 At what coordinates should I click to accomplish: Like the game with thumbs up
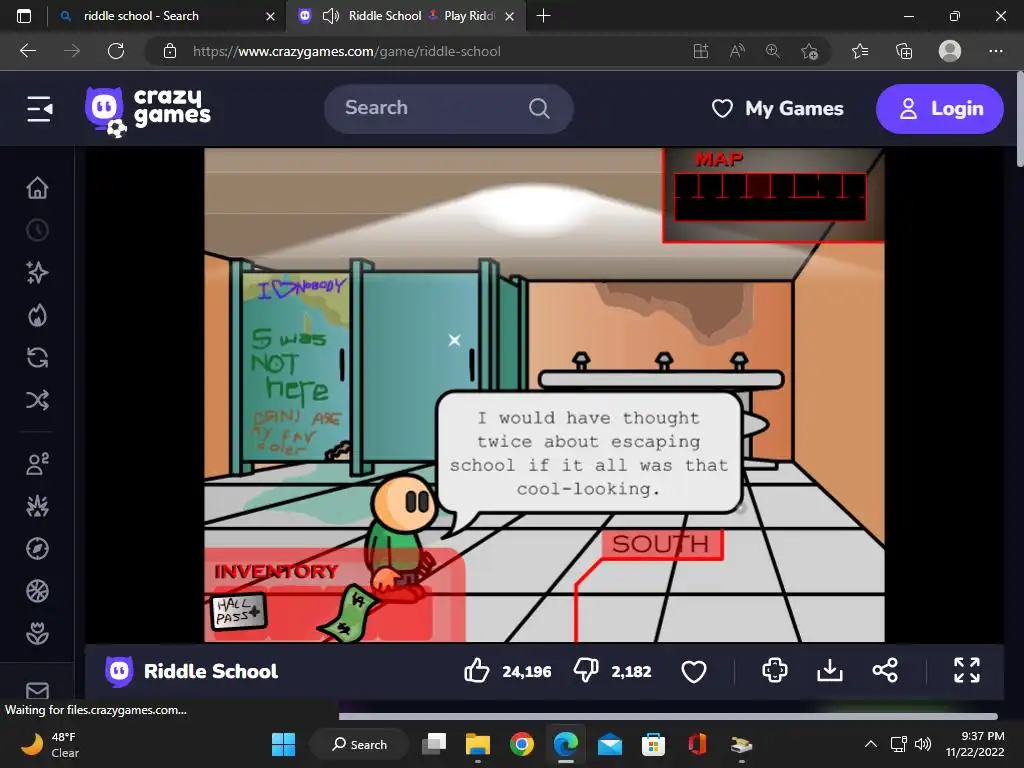click(476, 671)
